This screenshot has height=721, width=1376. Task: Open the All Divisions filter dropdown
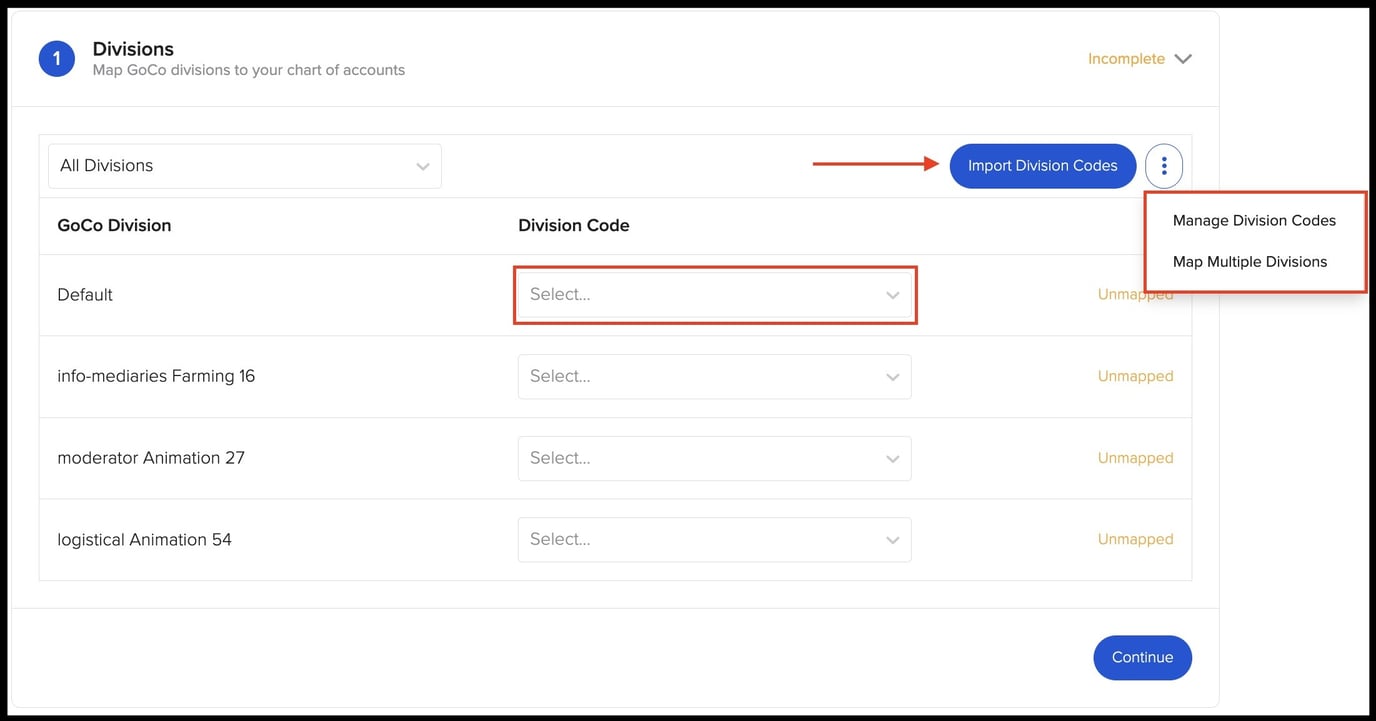point(244,166)
